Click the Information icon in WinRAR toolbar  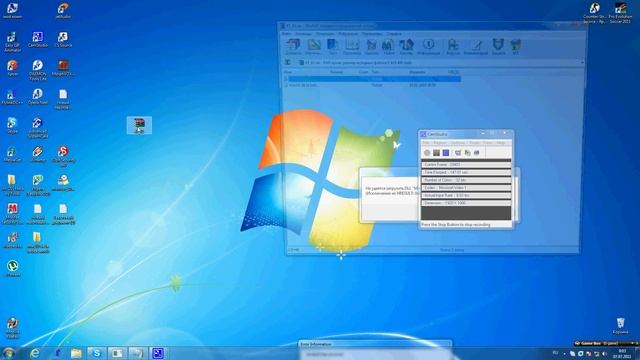point(428,47)
